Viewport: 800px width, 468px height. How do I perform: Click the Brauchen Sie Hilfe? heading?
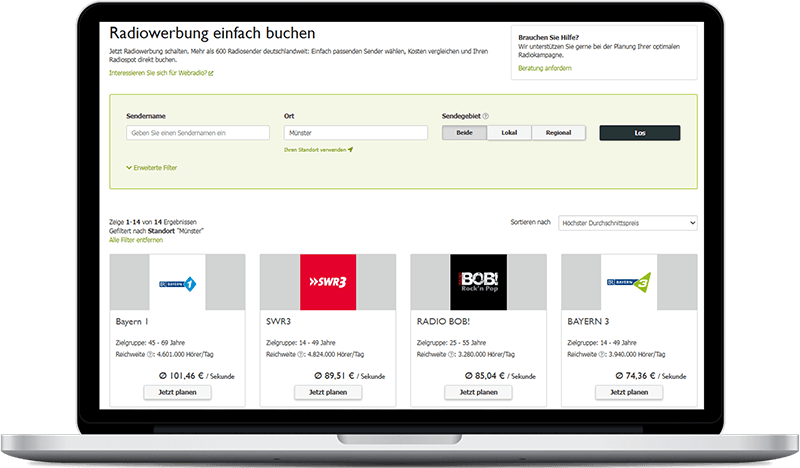pos(548,37)
